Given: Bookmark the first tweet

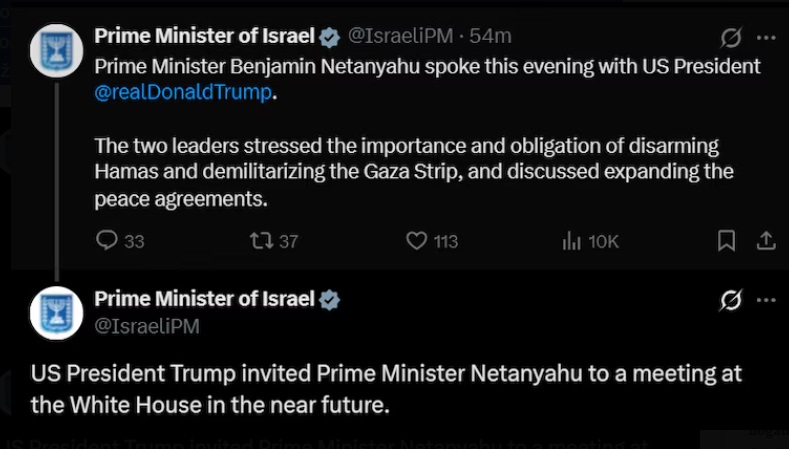Looking at the screenshot, I should (x=727, y=241).
